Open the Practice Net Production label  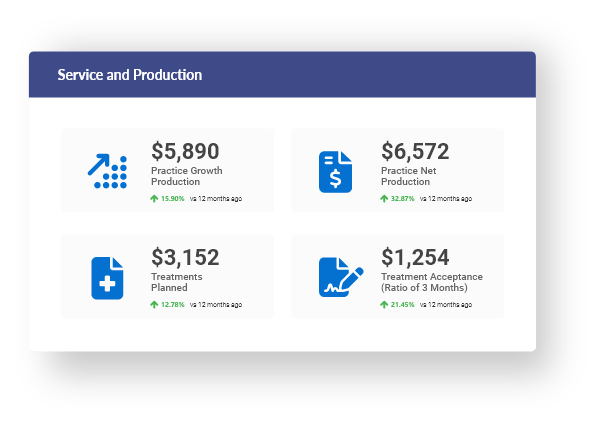[408, 176]
